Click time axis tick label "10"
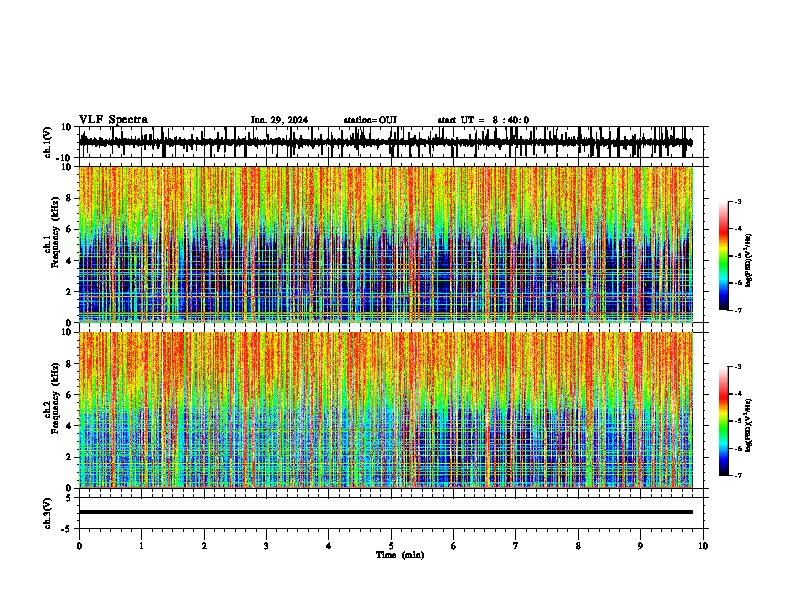This screenshot has width=792, height=612. pyautogui.click(x=703, y=546)
